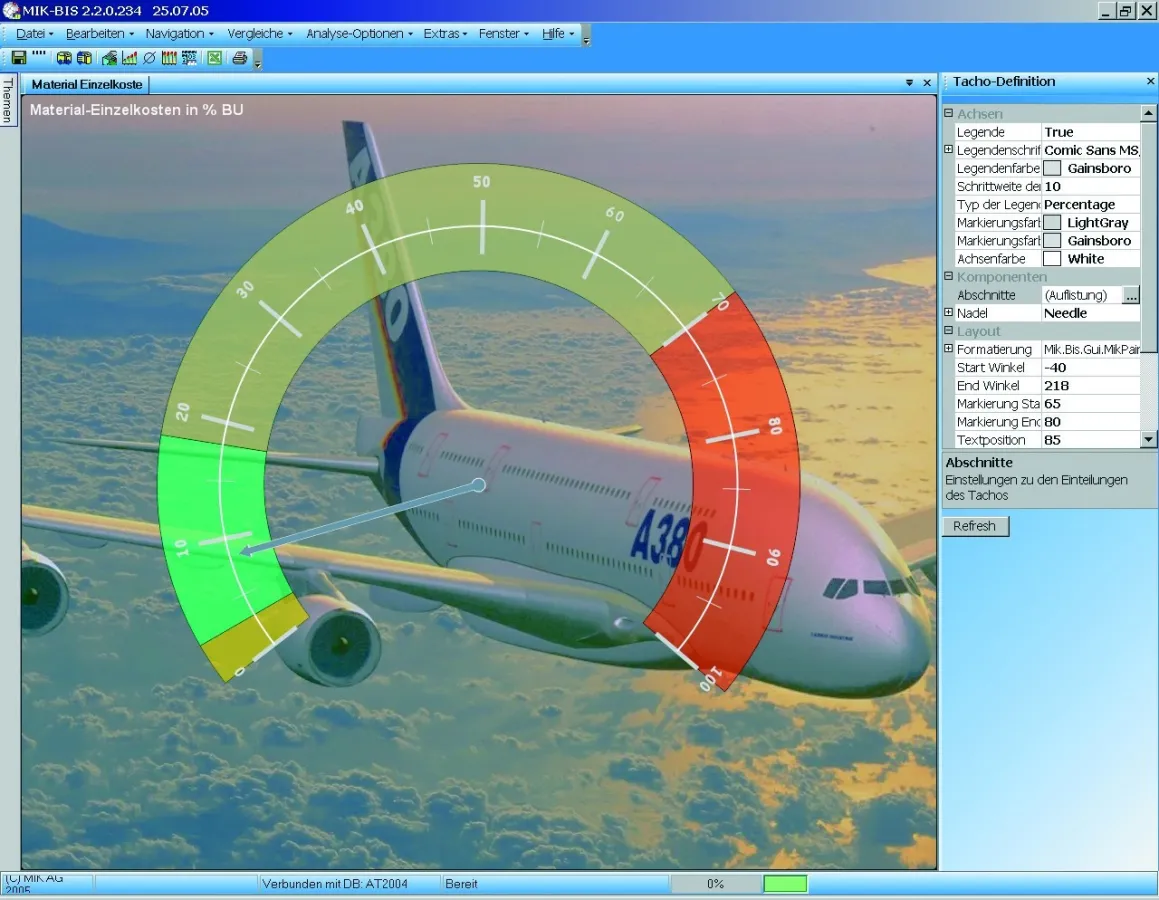
Task: Click the bar chart icon left of Ø
Action: click(x=130, y=58)
